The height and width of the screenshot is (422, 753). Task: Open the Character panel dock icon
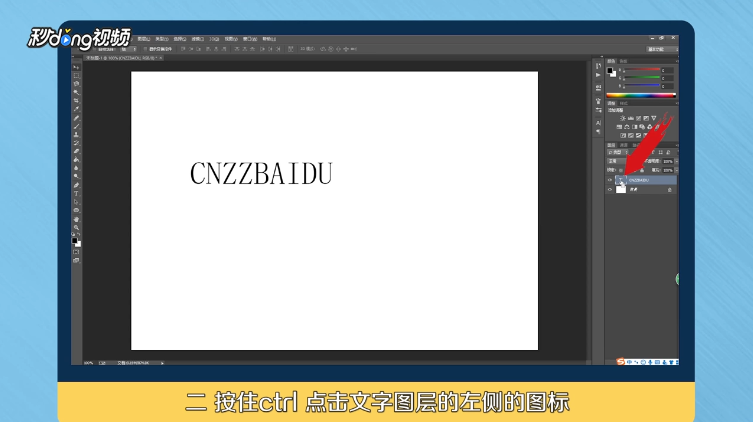point(598,123)
